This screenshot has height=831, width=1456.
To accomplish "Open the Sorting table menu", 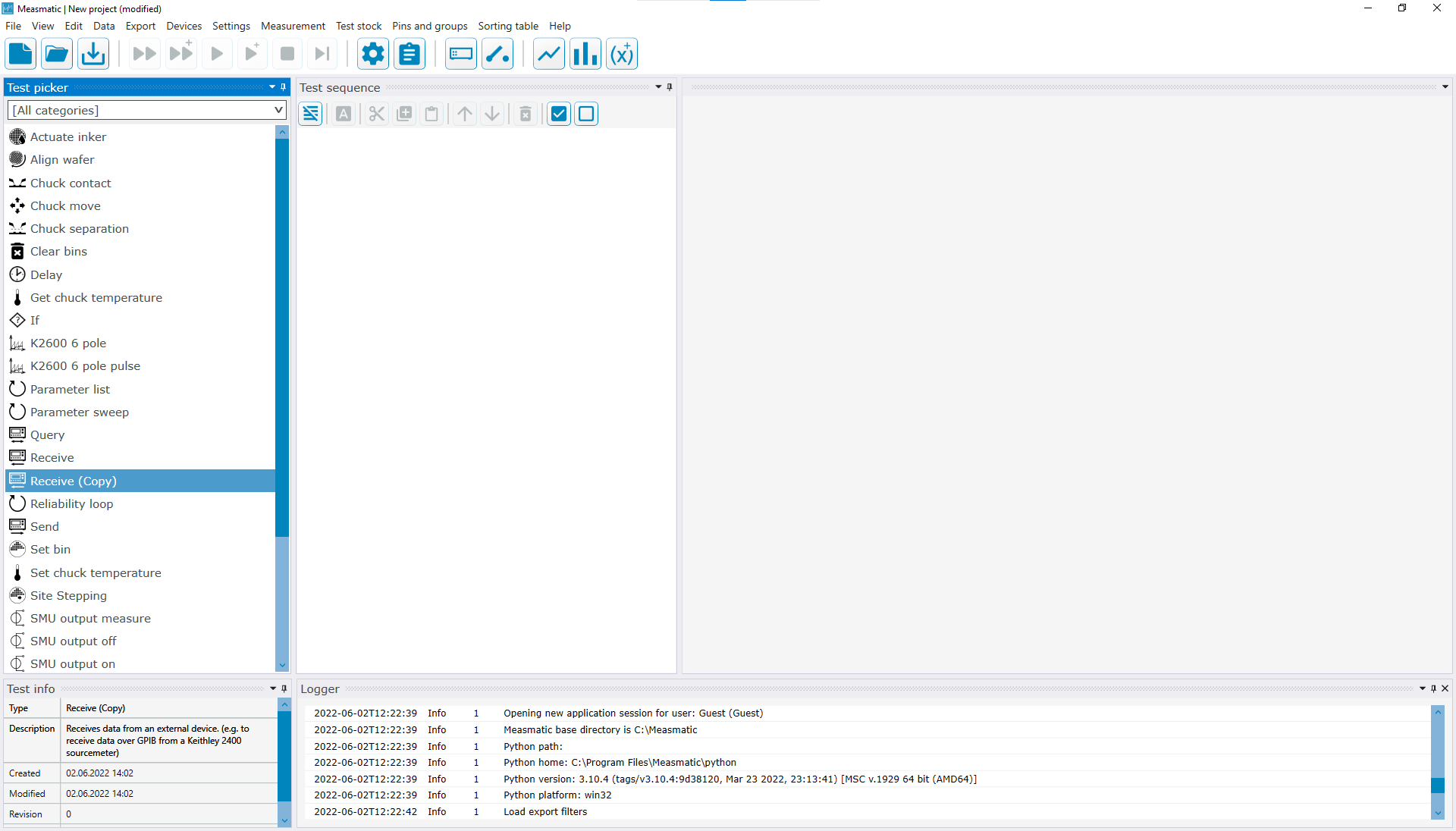I will 508,26.
